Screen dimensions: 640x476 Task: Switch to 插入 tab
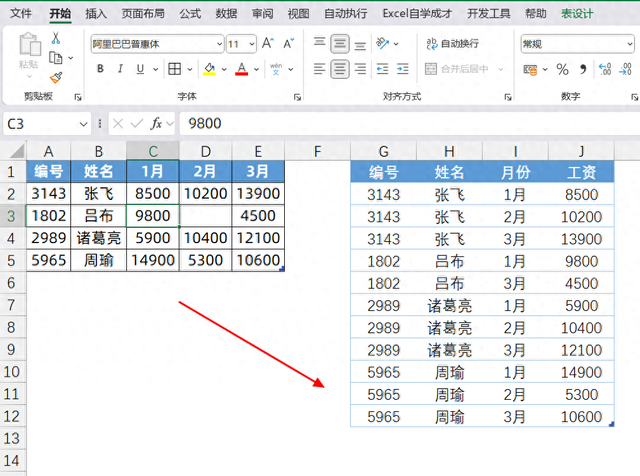[96, 13]
